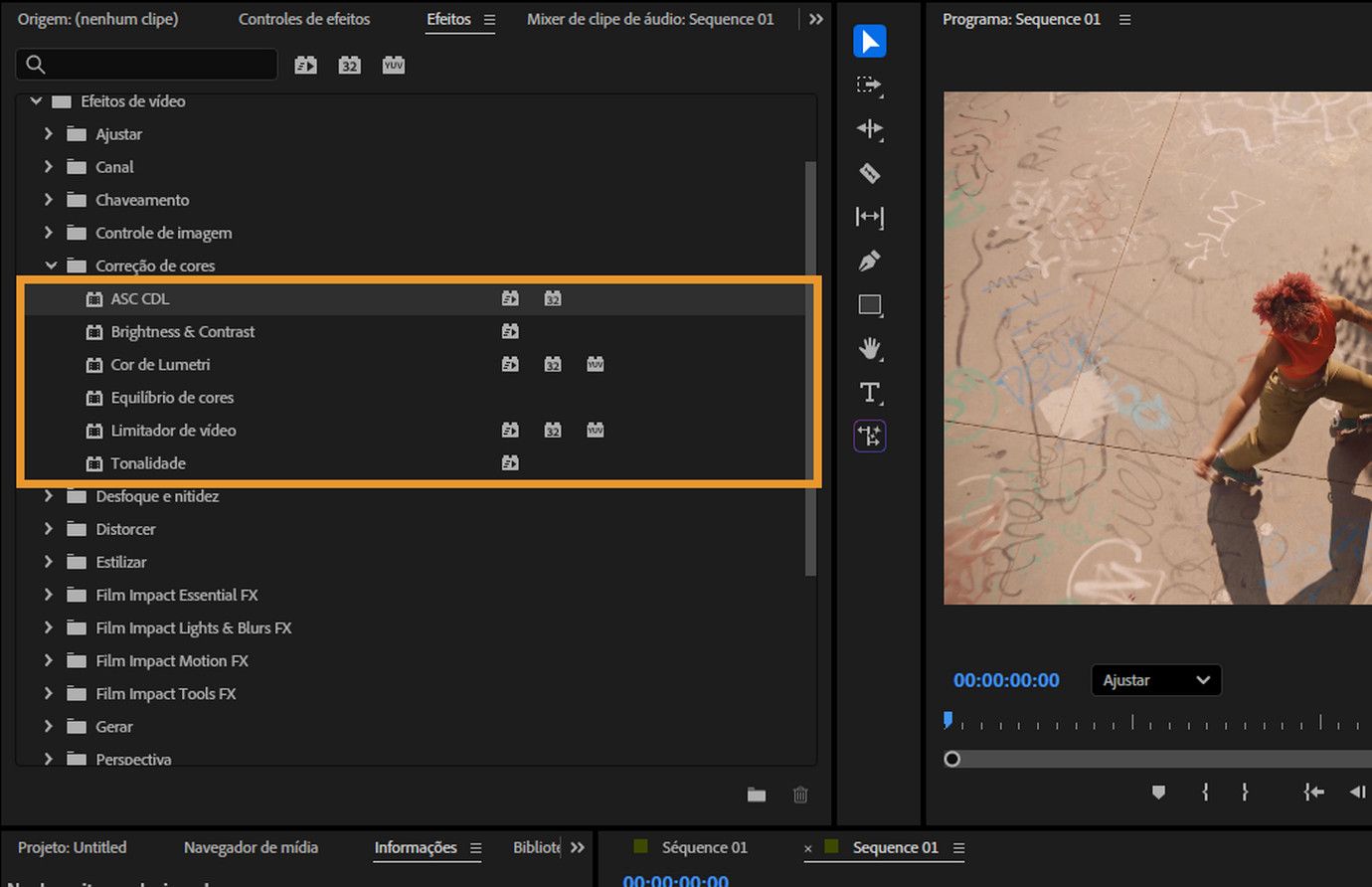Select the Ripple Edit tool

[869, 129]
